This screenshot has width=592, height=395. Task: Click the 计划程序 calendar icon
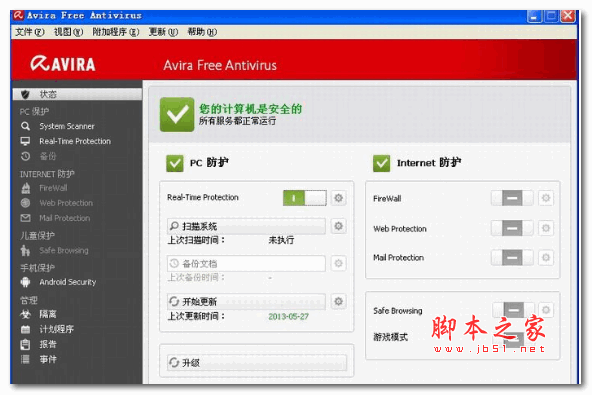click(25, 329)
